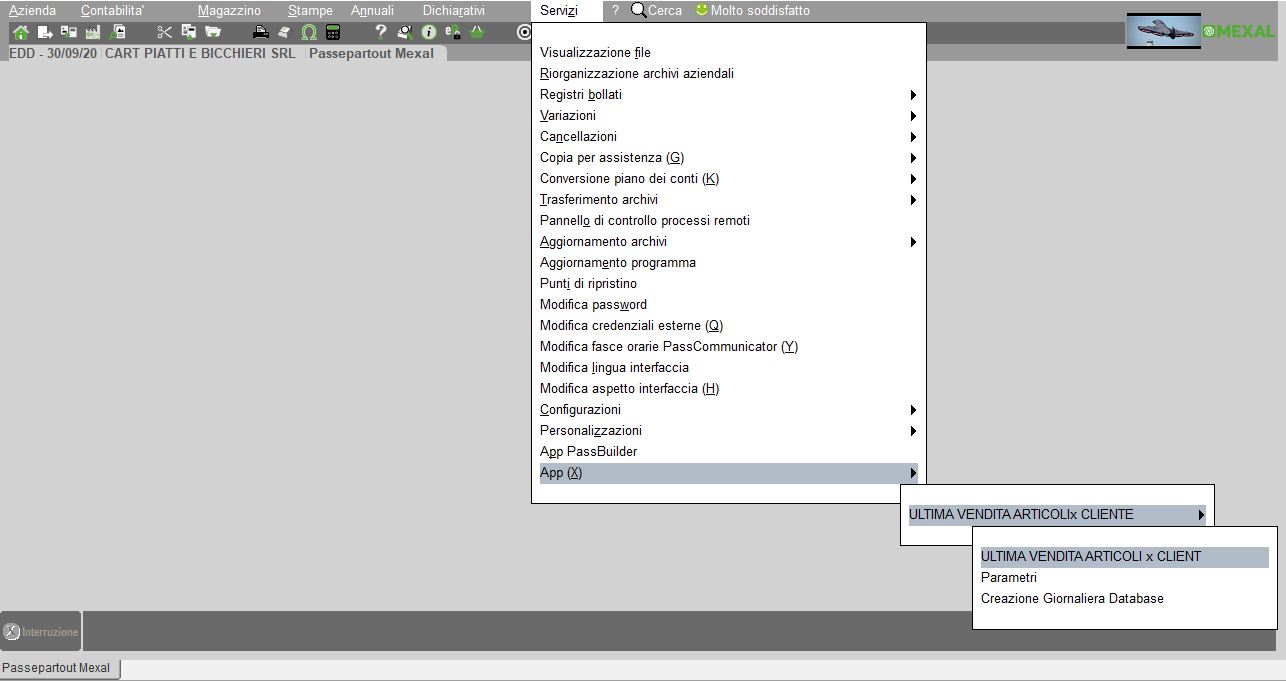1286x681 pixels.
Task: Open the calculator icon in toolbar
Action: pyautogui.click(x=333, y=32)
